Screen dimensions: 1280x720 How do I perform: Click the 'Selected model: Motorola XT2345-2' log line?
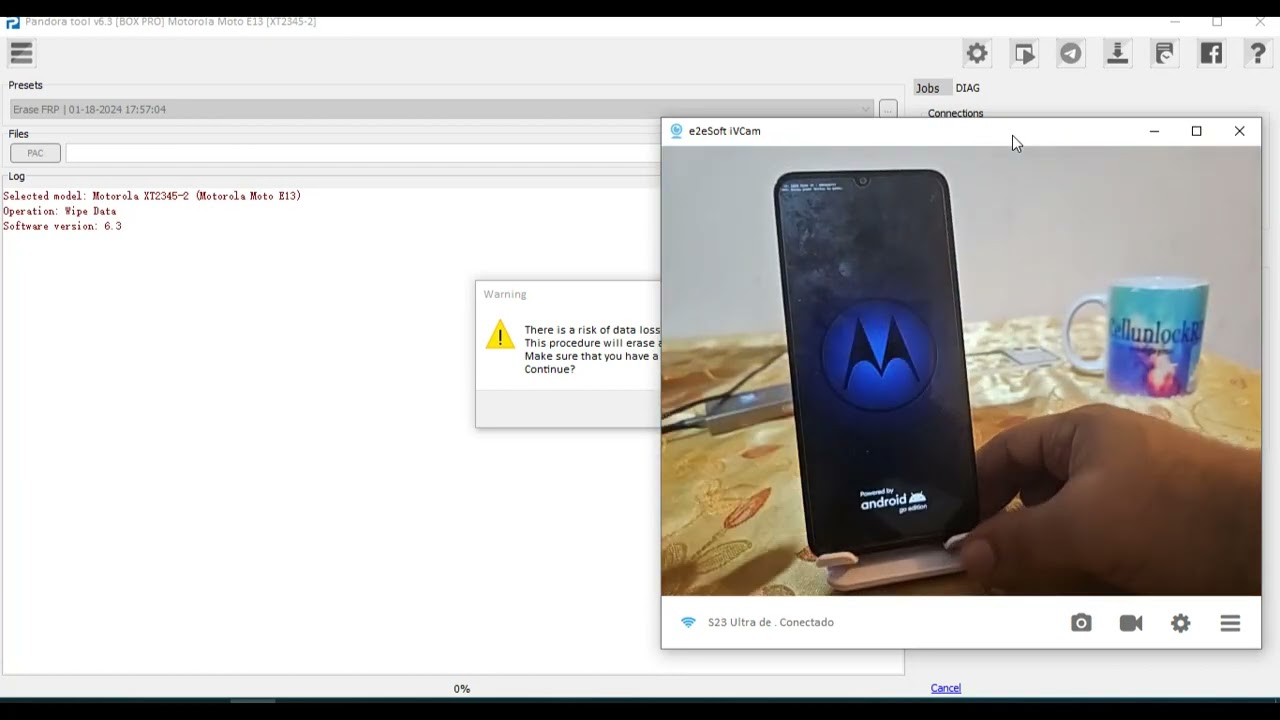152,196
